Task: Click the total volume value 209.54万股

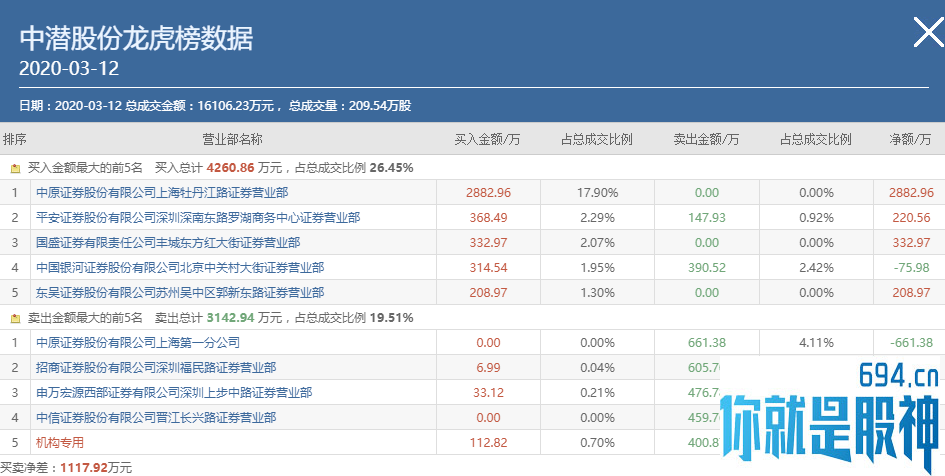Action: pos(380,106)
